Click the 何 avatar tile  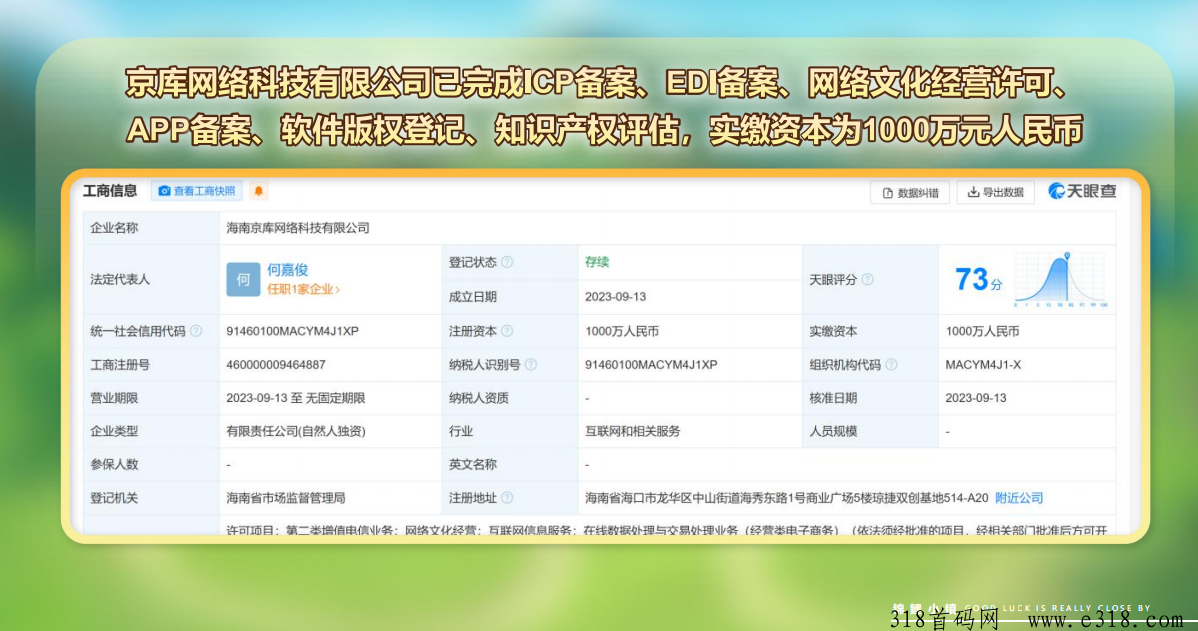pos(243,279)
